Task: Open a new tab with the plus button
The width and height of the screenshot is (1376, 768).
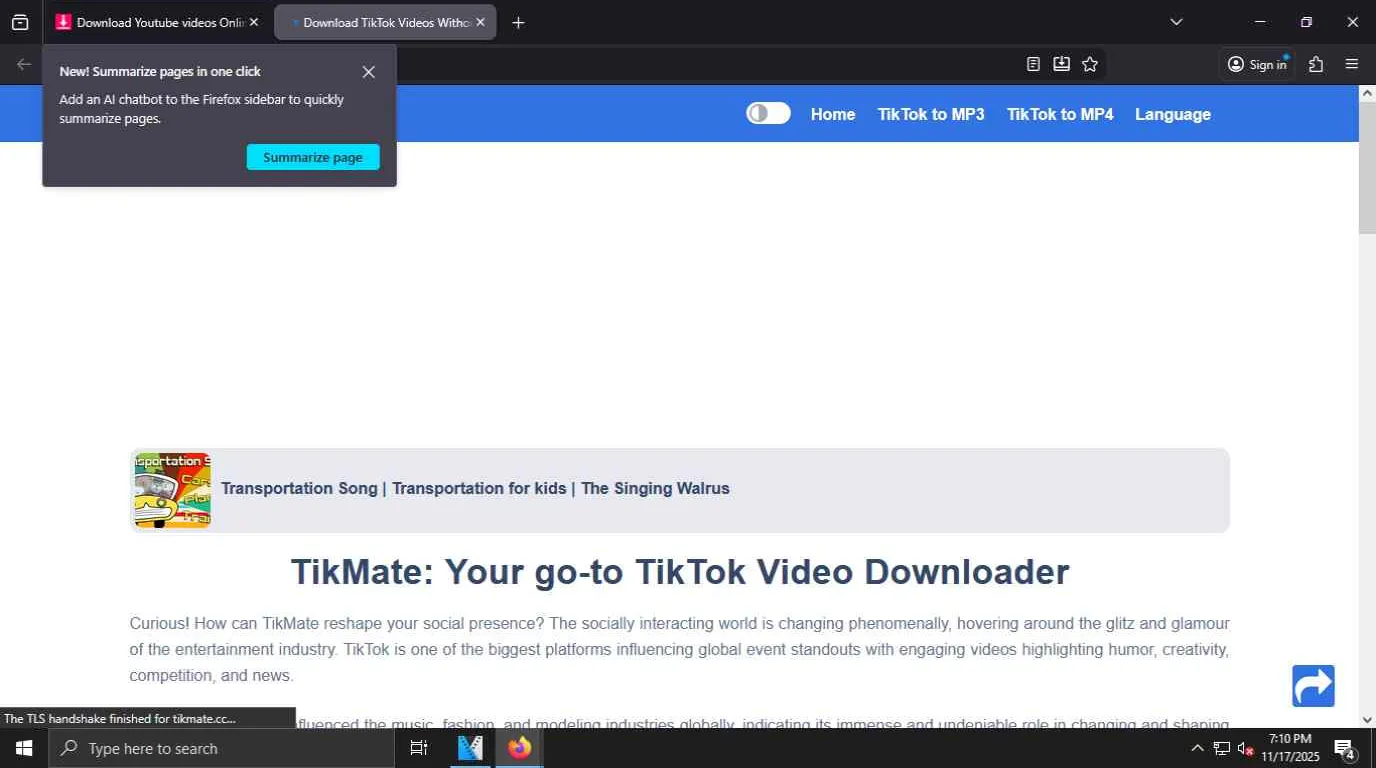Action: click(518, 22)
